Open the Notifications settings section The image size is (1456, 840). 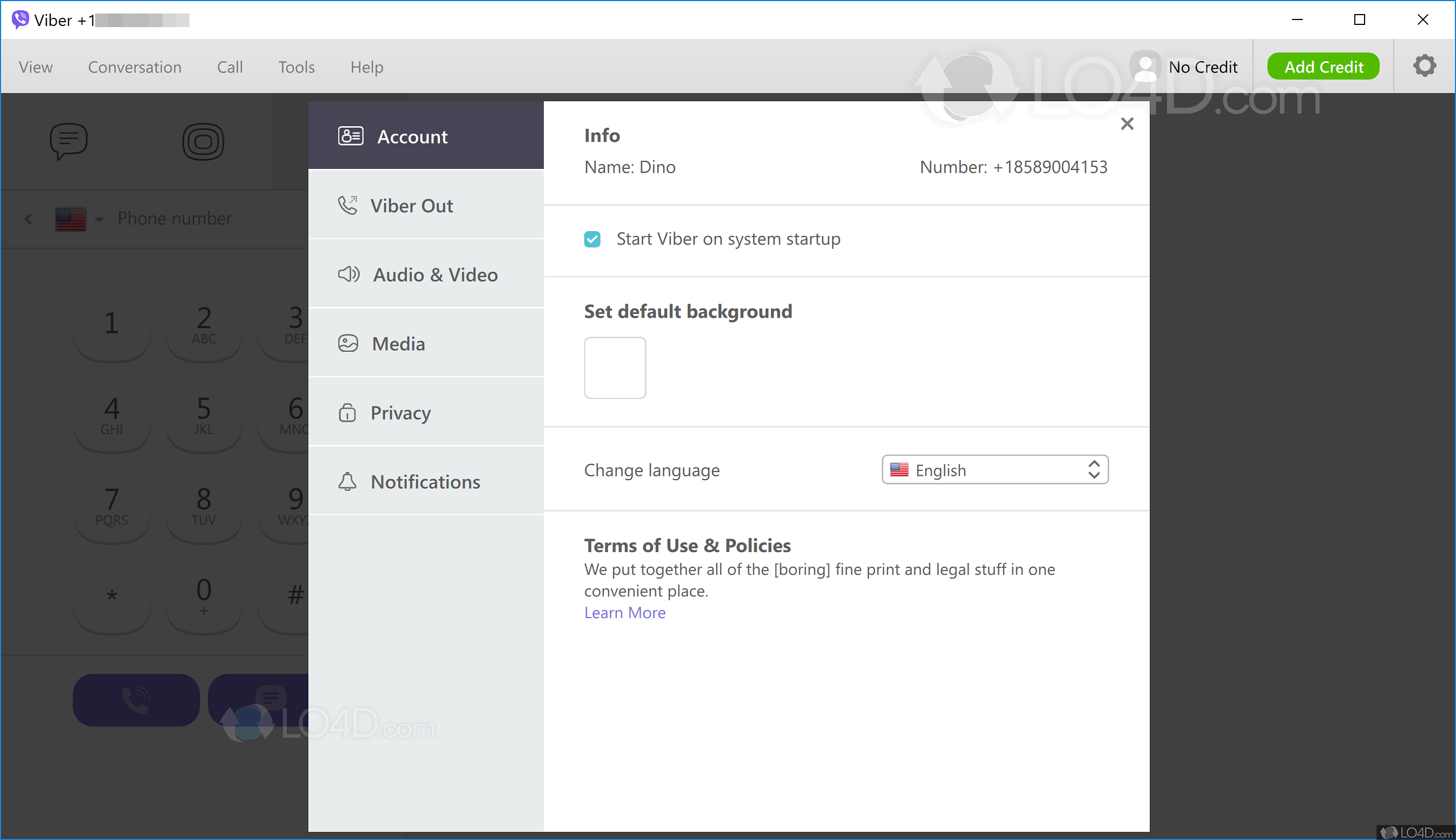click(x=425, y=481)
